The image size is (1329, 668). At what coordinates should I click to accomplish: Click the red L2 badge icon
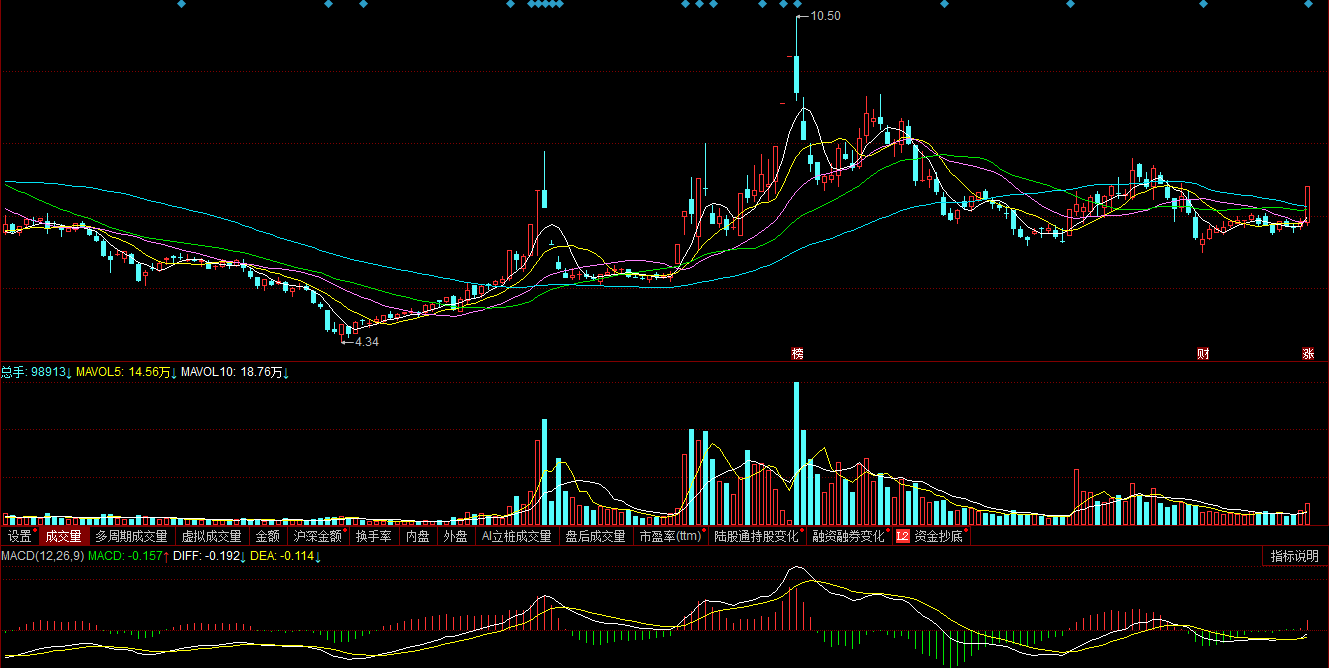[902, 537]
